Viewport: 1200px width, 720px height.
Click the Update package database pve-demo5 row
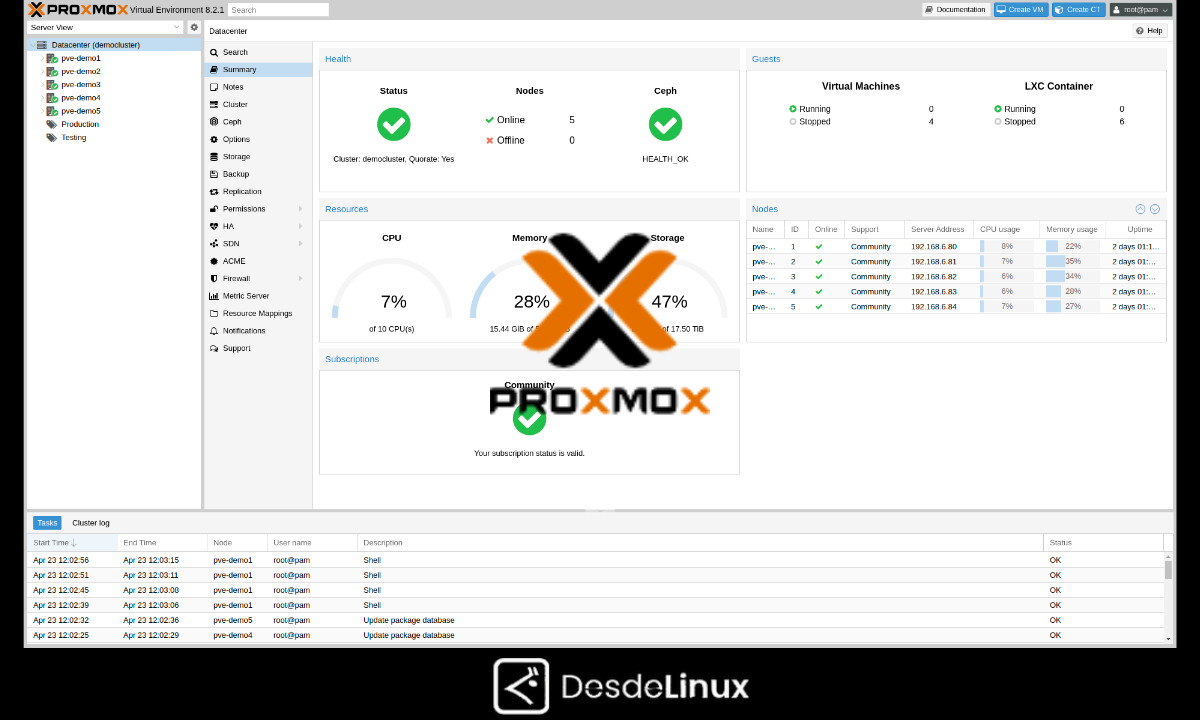click(x=596, y=620)
